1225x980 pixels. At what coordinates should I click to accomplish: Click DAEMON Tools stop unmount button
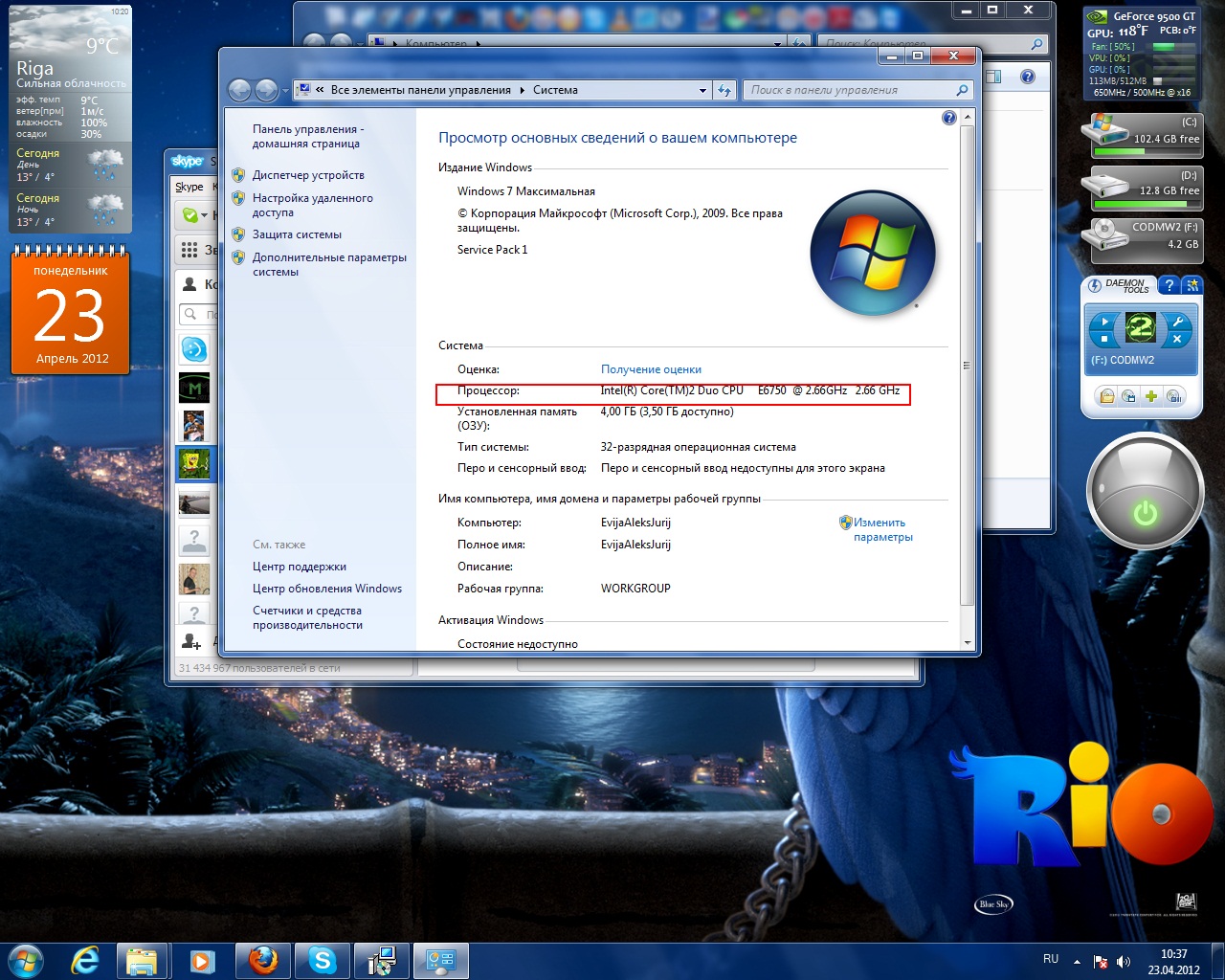tap(1104, 339)
